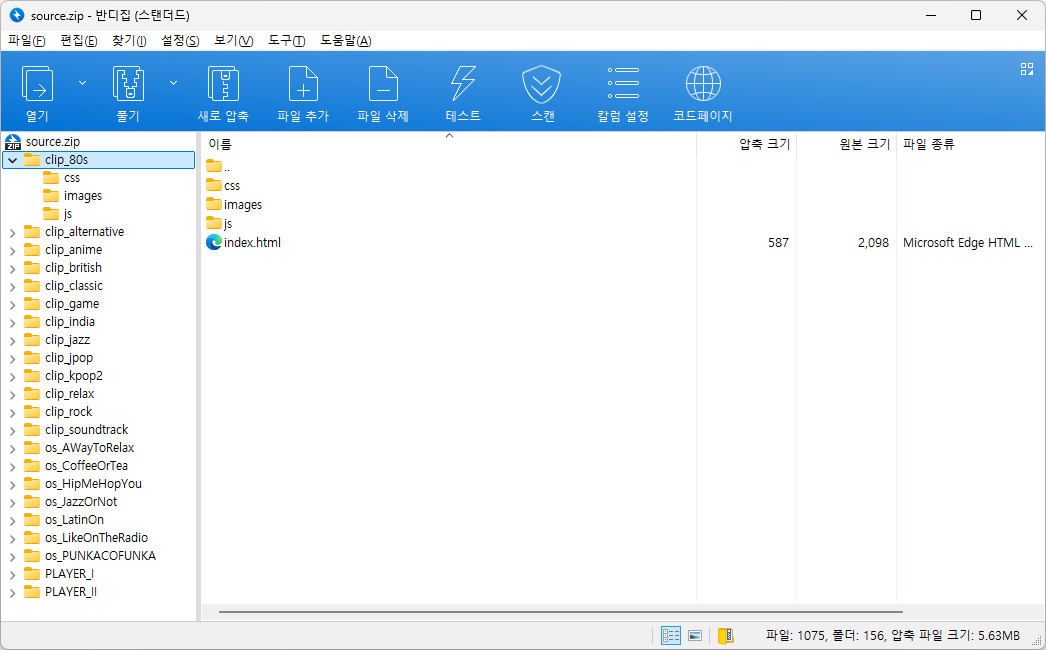Run the 테스트 (Test) lightning icon
Viewport: 1046px width, 650px height.
tap(463, 83)
